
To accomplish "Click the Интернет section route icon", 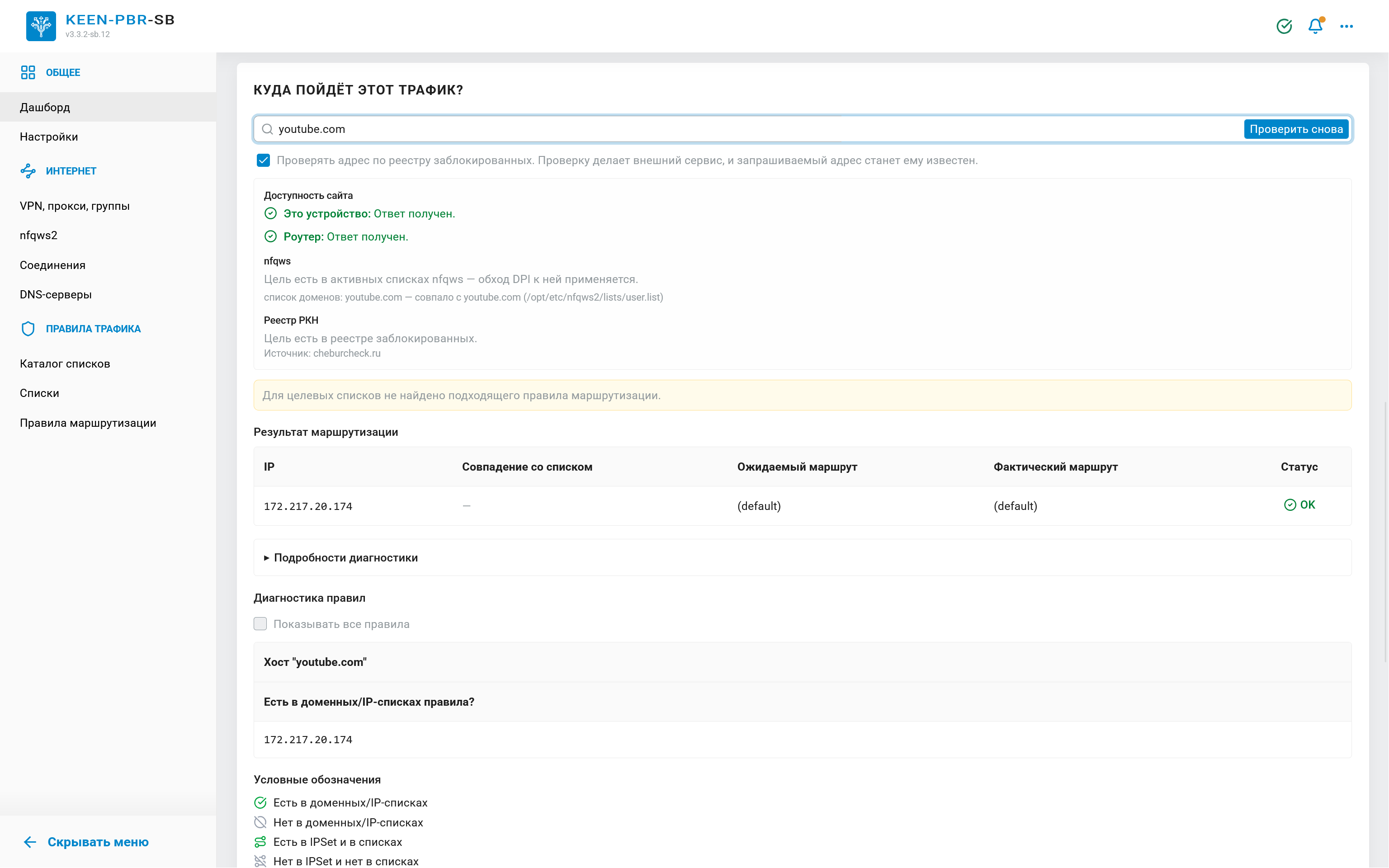I will tap(28, 171).
